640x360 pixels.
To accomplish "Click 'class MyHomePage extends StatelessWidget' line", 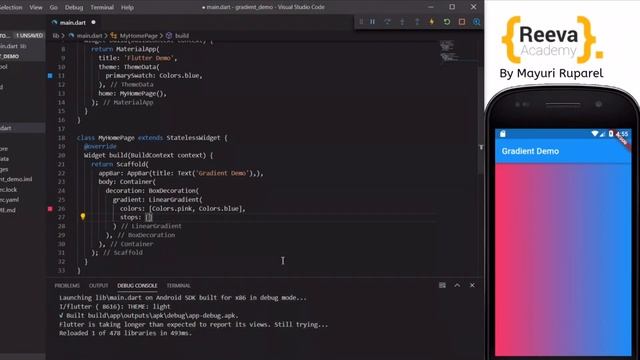I will [x=152, y=138].
